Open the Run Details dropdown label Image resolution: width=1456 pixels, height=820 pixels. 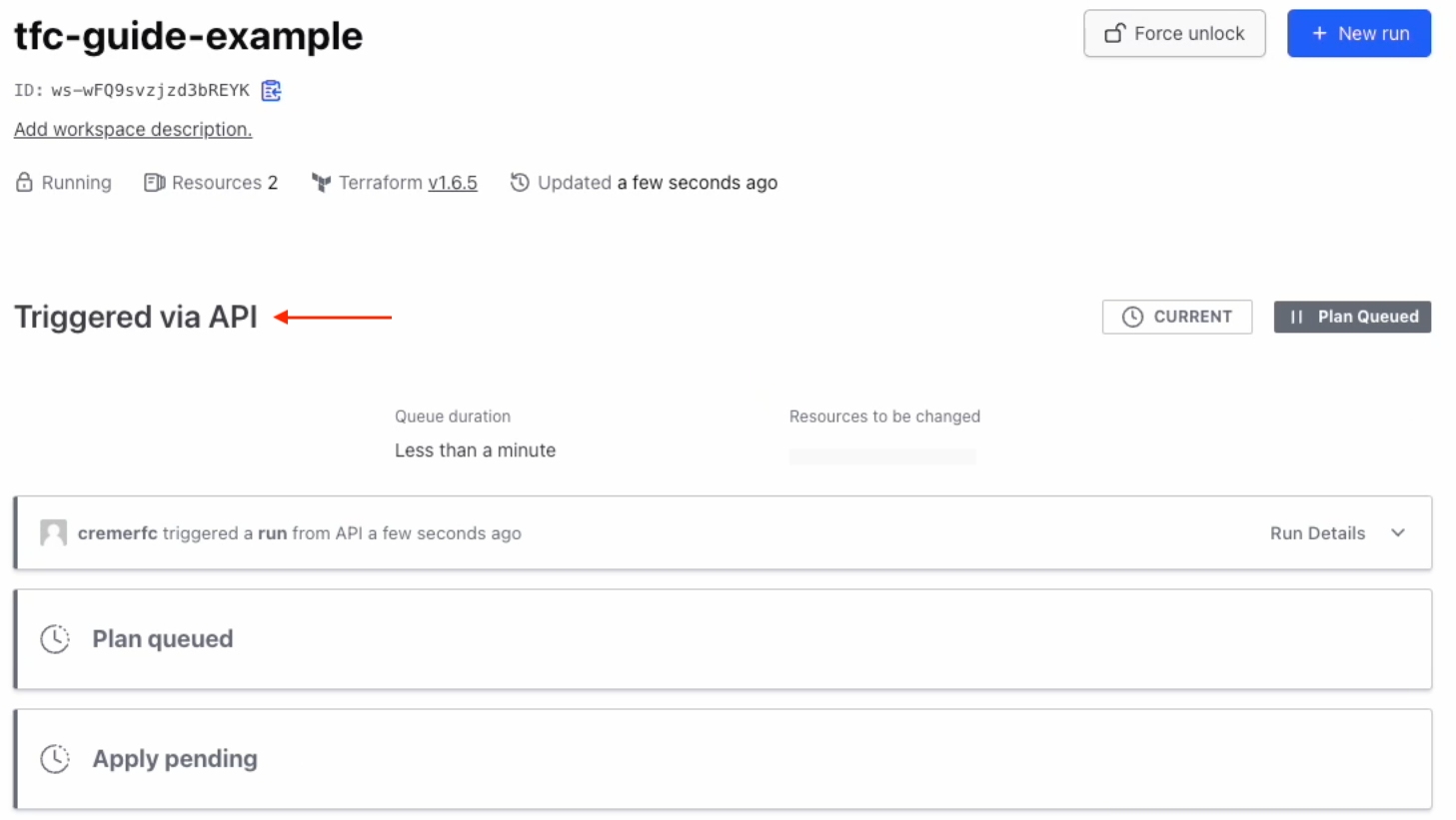click(x=1317, y=533)
